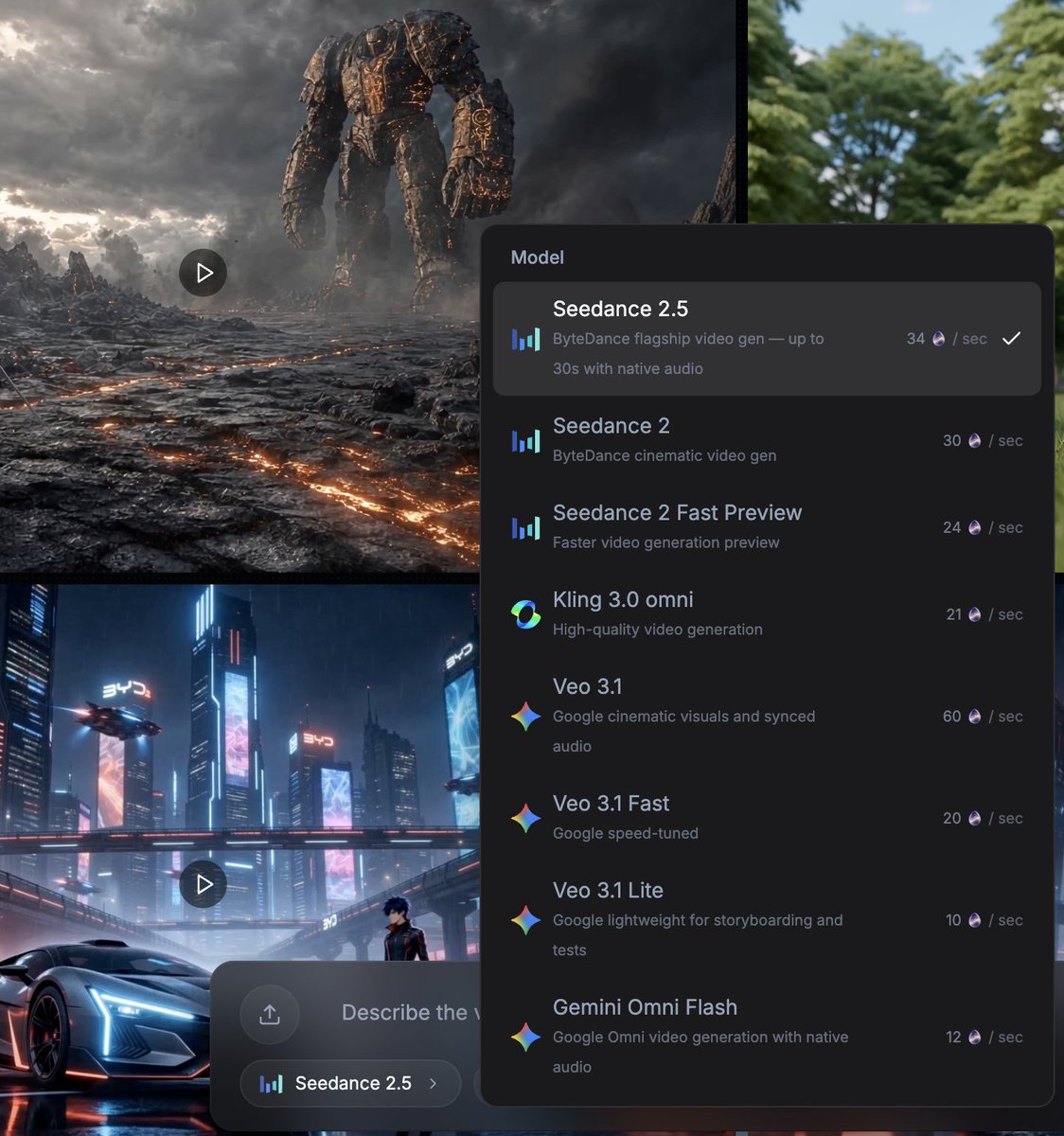Image resolution: width=1064 pixels, height=1136 pixels.
Task: Click the upload icon in the prompt bar
Action: click(x=270, y=1015)
